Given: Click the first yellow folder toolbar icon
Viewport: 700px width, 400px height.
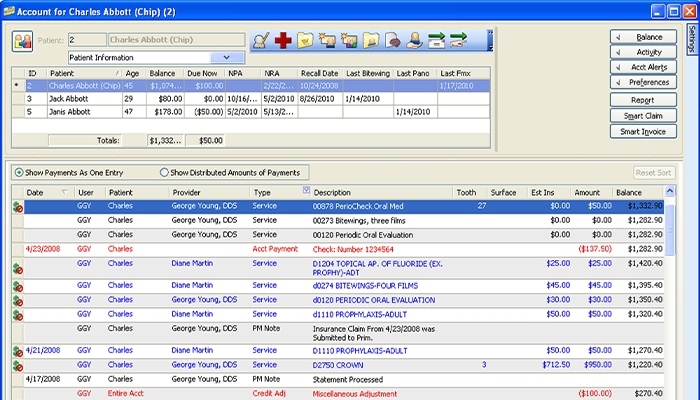Looking at the screenshot, I should pos(305,41).
